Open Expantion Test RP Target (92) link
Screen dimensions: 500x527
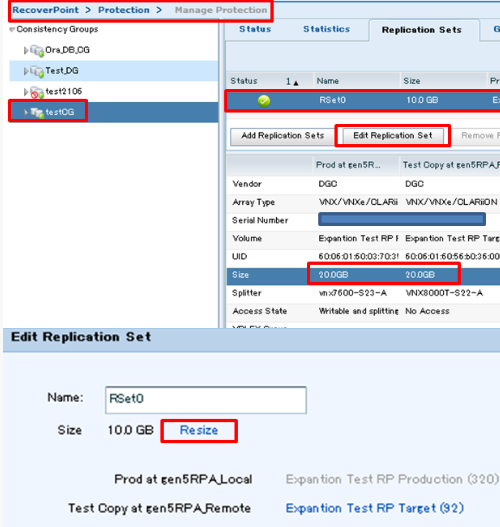(375, 508)
